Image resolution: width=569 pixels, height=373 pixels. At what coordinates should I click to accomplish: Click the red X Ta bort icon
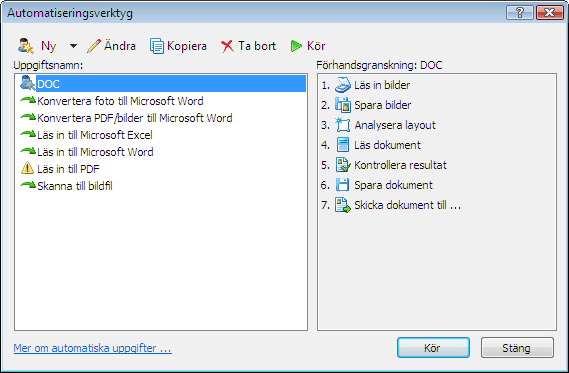(x=227, y=46)
